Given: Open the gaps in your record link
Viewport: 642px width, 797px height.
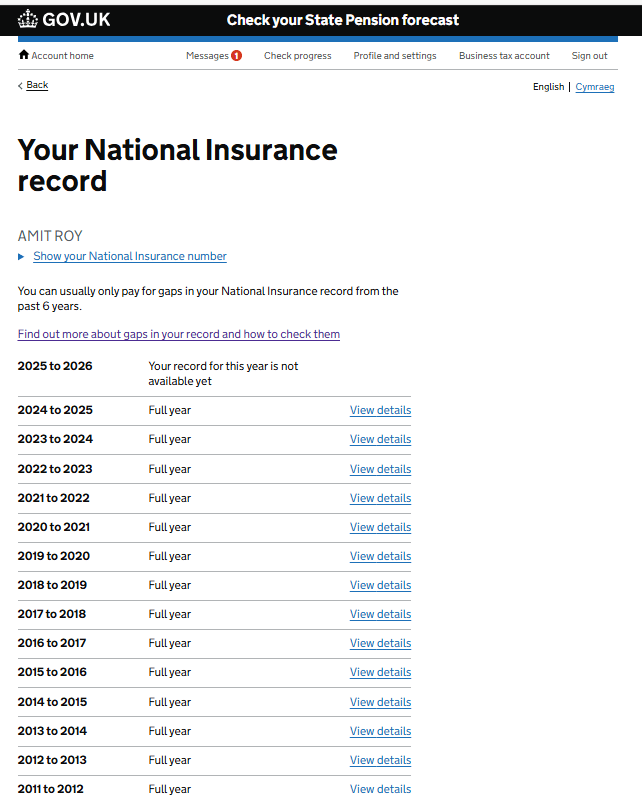Looking at the screenshot, I should (178, 334).
